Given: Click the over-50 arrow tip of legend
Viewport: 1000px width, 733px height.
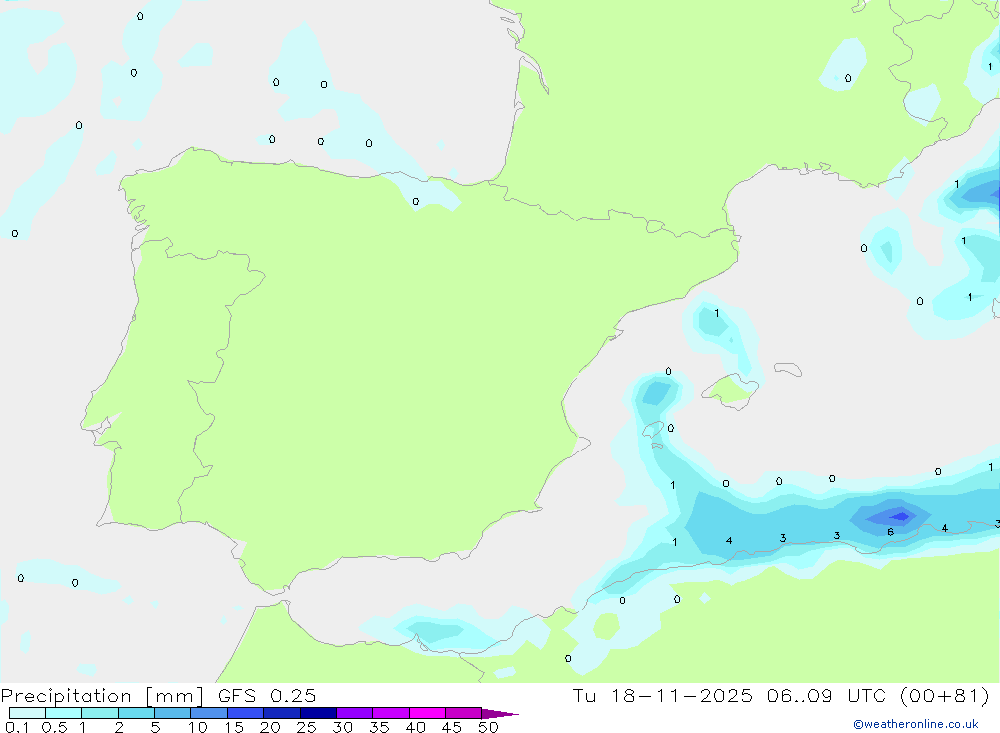Looking at the screenshot, I should 500,714.
